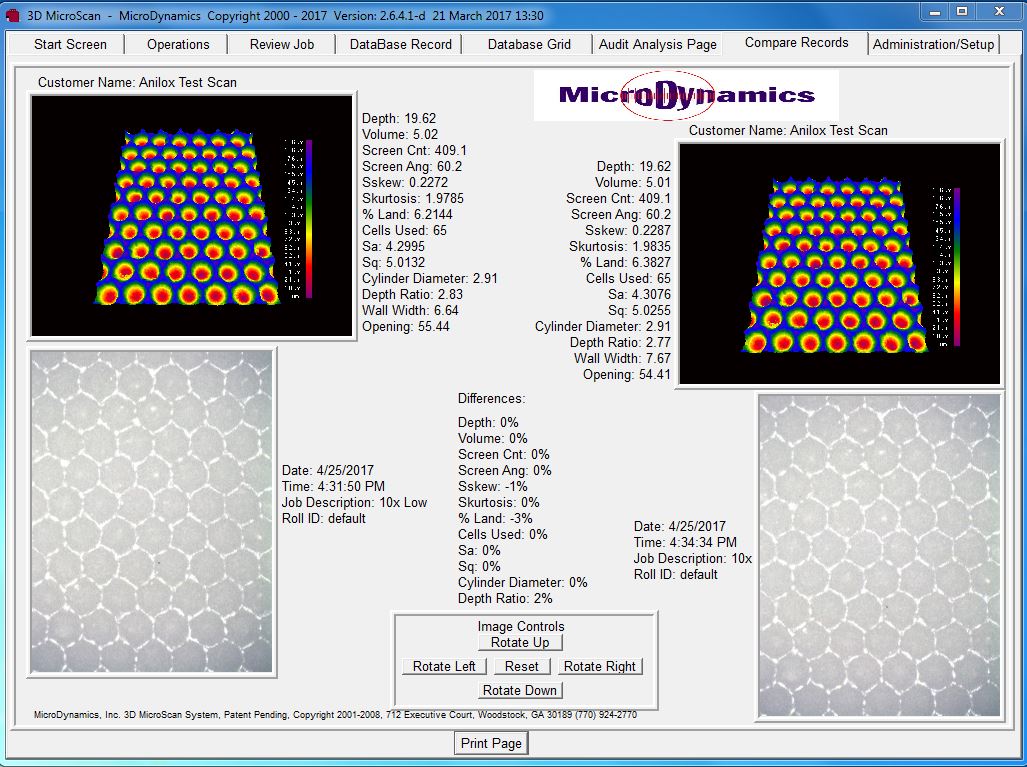Close the 3D MicroScan window
Viewport: 1027px width, 767px height.
(999, 12)
